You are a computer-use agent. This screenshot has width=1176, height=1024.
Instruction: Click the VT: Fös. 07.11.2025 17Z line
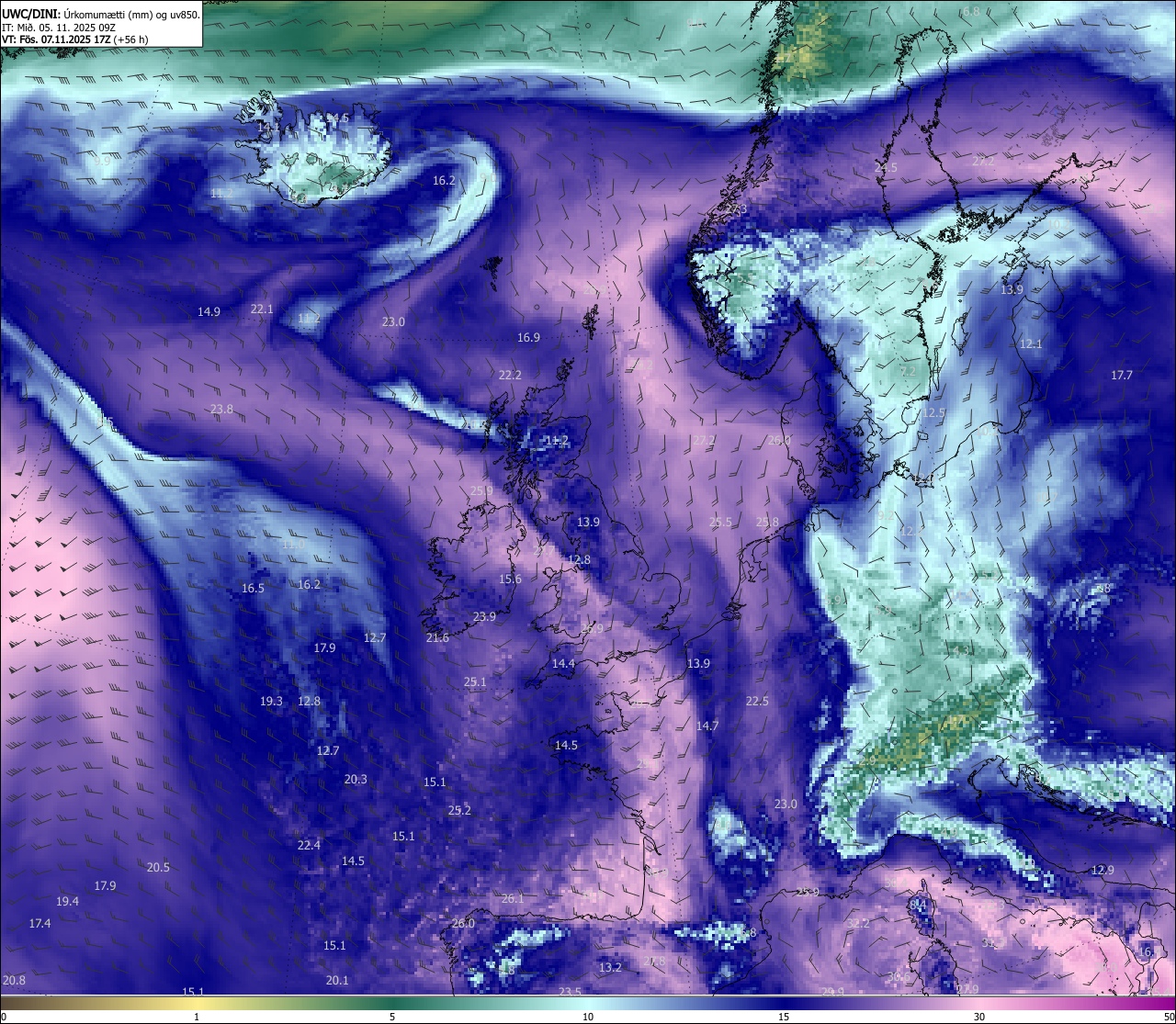(74, 39)
